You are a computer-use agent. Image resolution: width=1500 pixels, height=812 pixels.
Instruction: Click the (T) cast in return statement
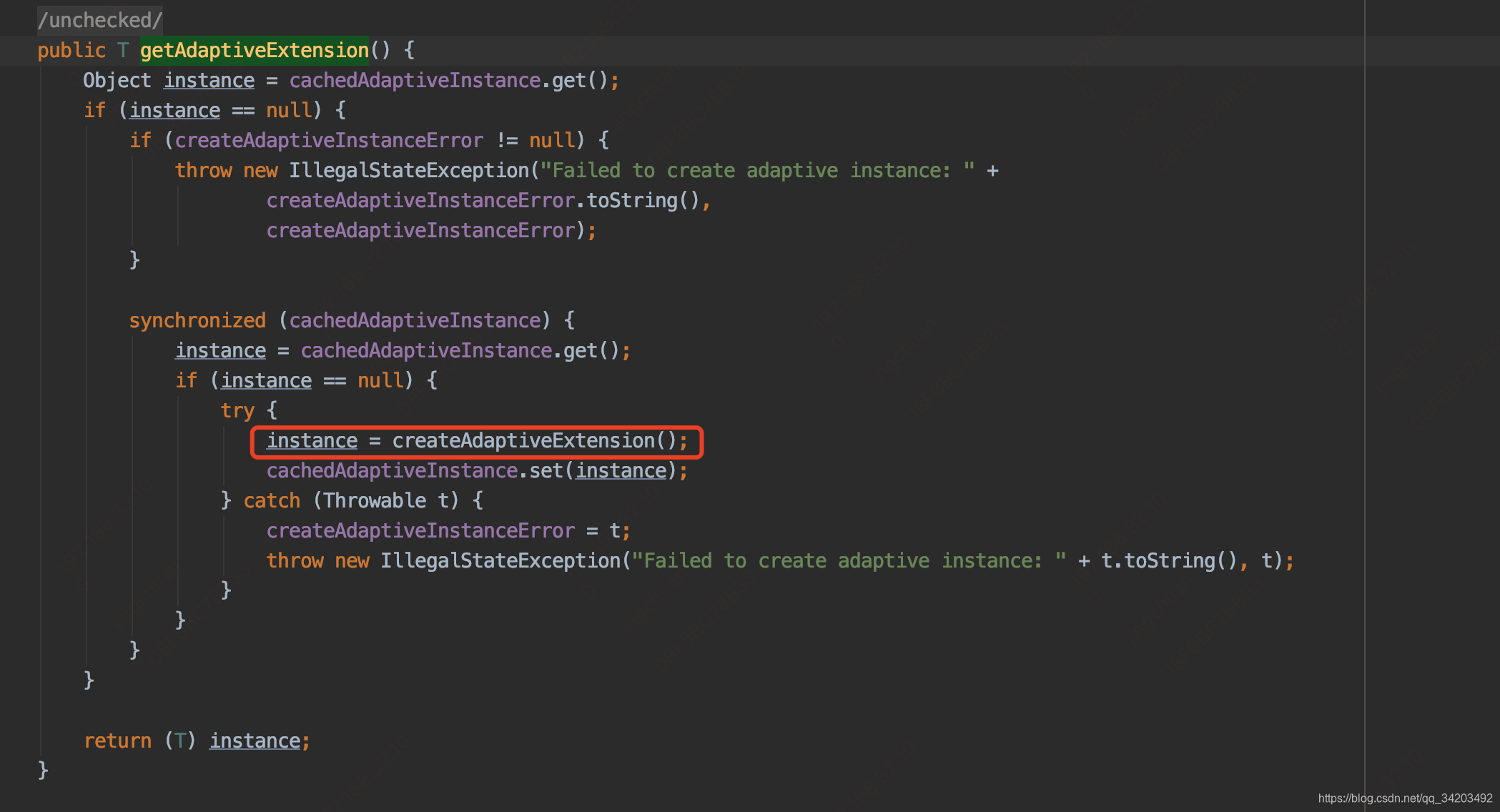(180, 741)
